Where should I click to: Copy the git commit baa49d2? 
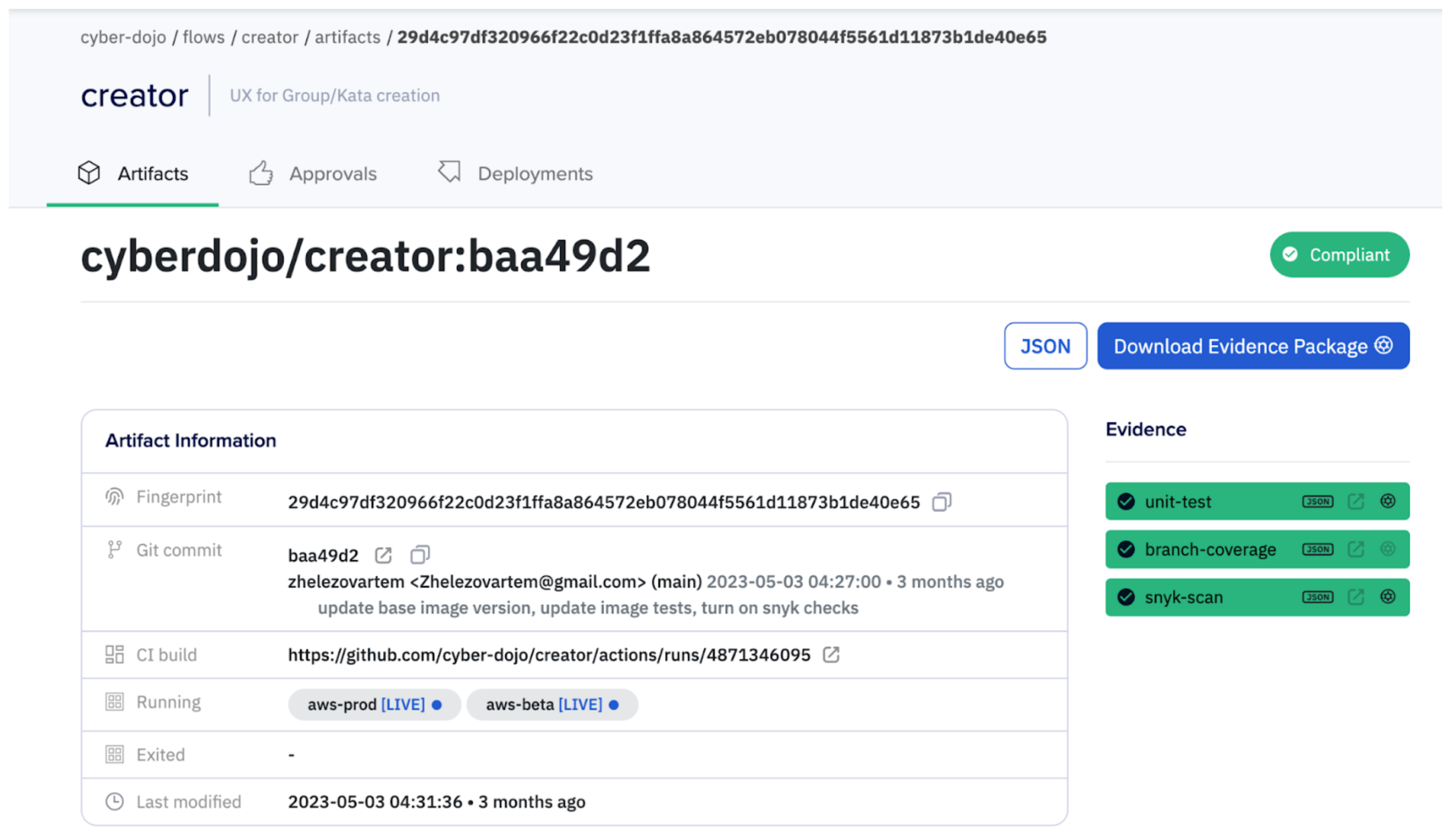tap(421, 556)
